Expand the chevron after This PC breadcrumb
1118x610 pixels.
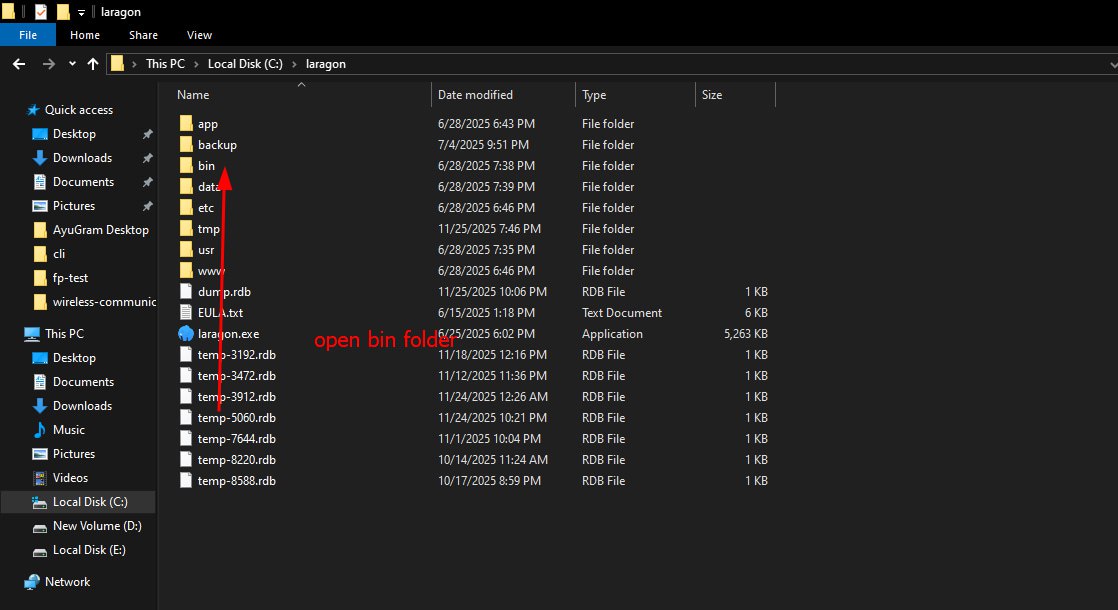(196, 64)
